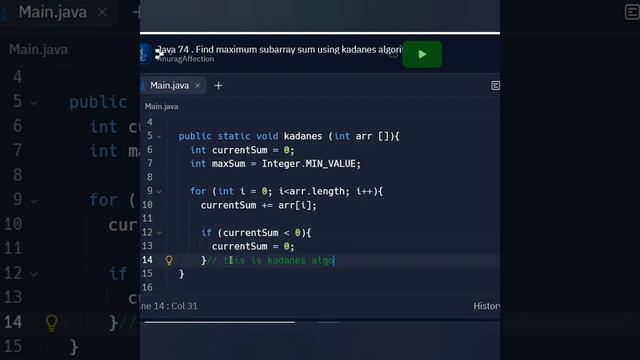Click the 'int currentSum = 0;' line 6
Screen dimensions: 640x360
(x=242, y=150)
